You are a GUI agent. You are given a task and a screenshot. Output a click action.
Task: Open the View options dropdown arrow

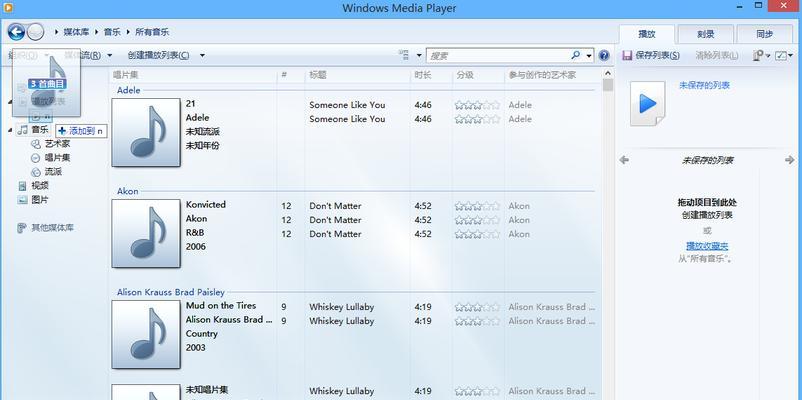coord(419,55)
